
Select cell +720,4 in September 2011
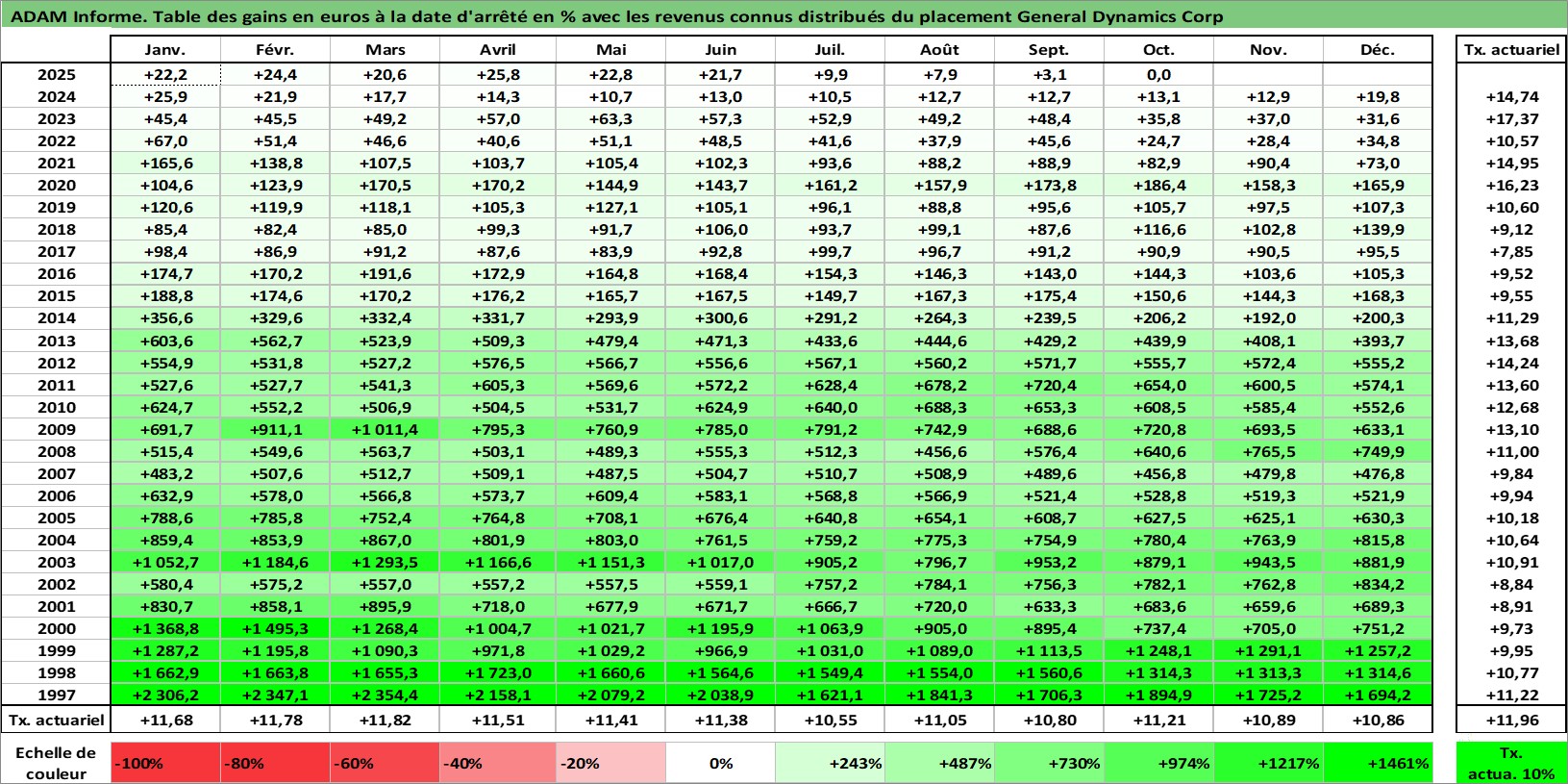pos(1049,385)
